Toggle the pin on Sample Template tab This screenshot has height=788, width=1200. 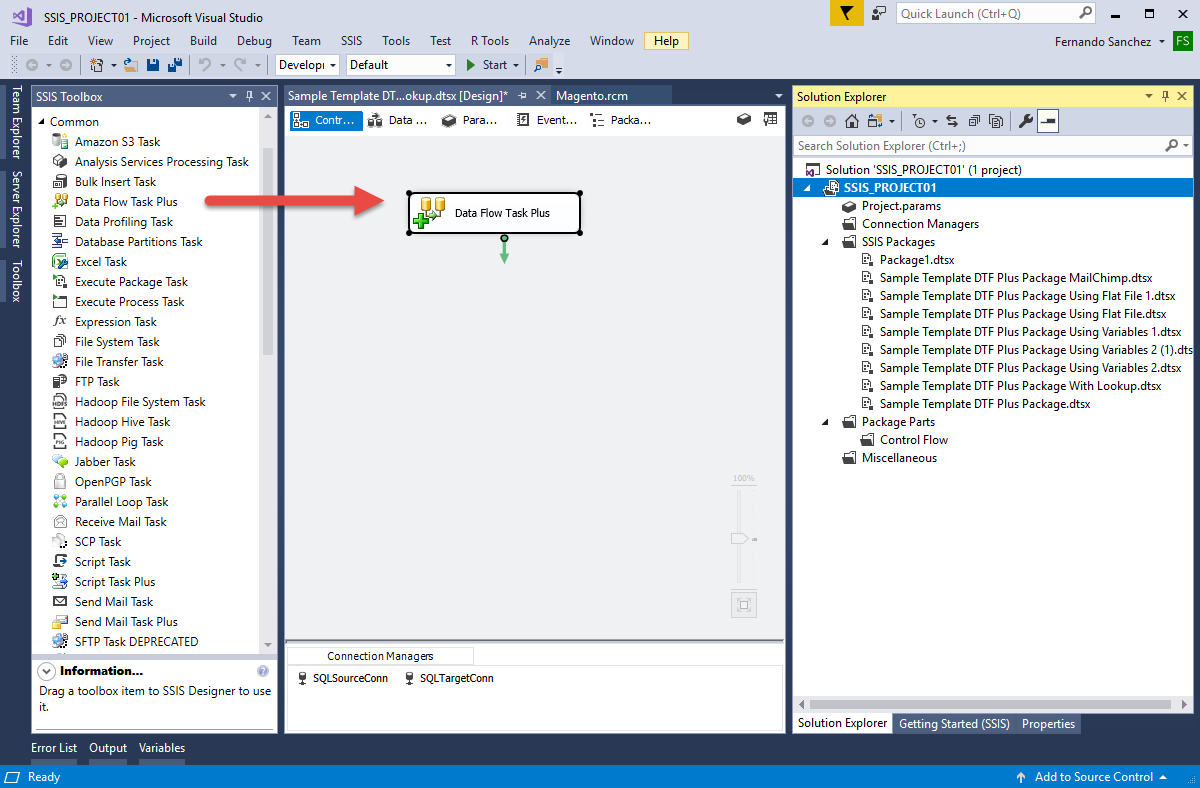[522, 96]
